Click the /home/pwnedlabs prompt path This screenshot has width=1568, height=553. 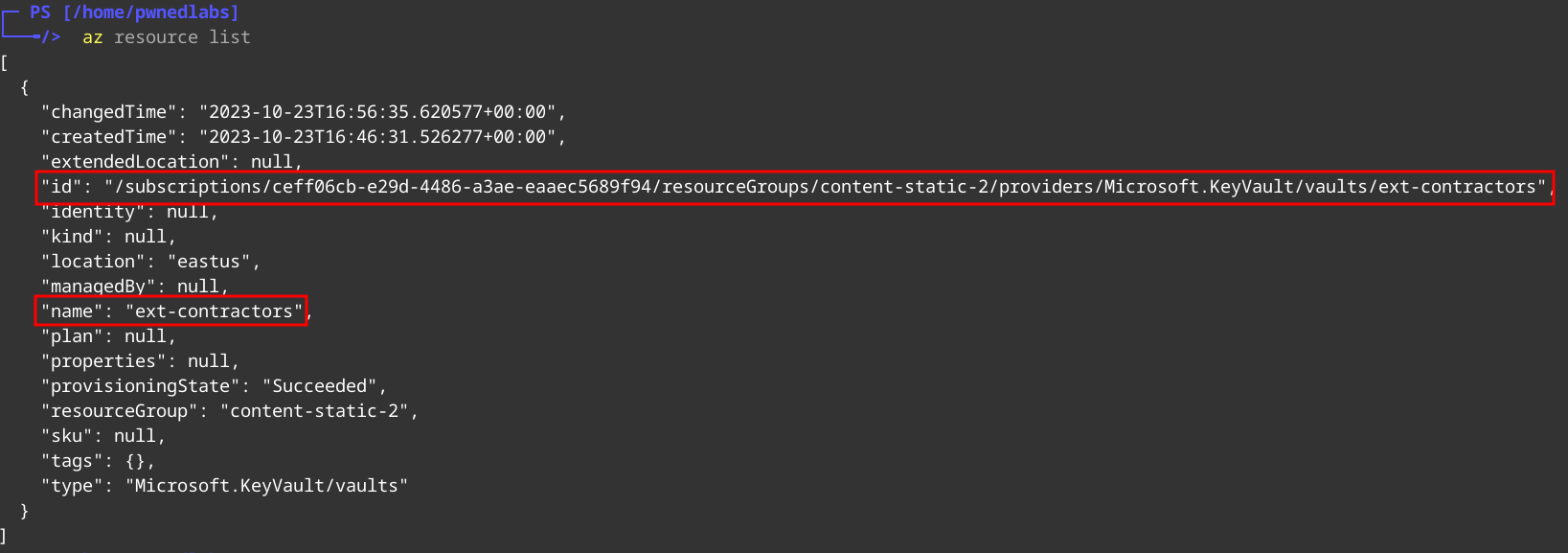point(150,12)
